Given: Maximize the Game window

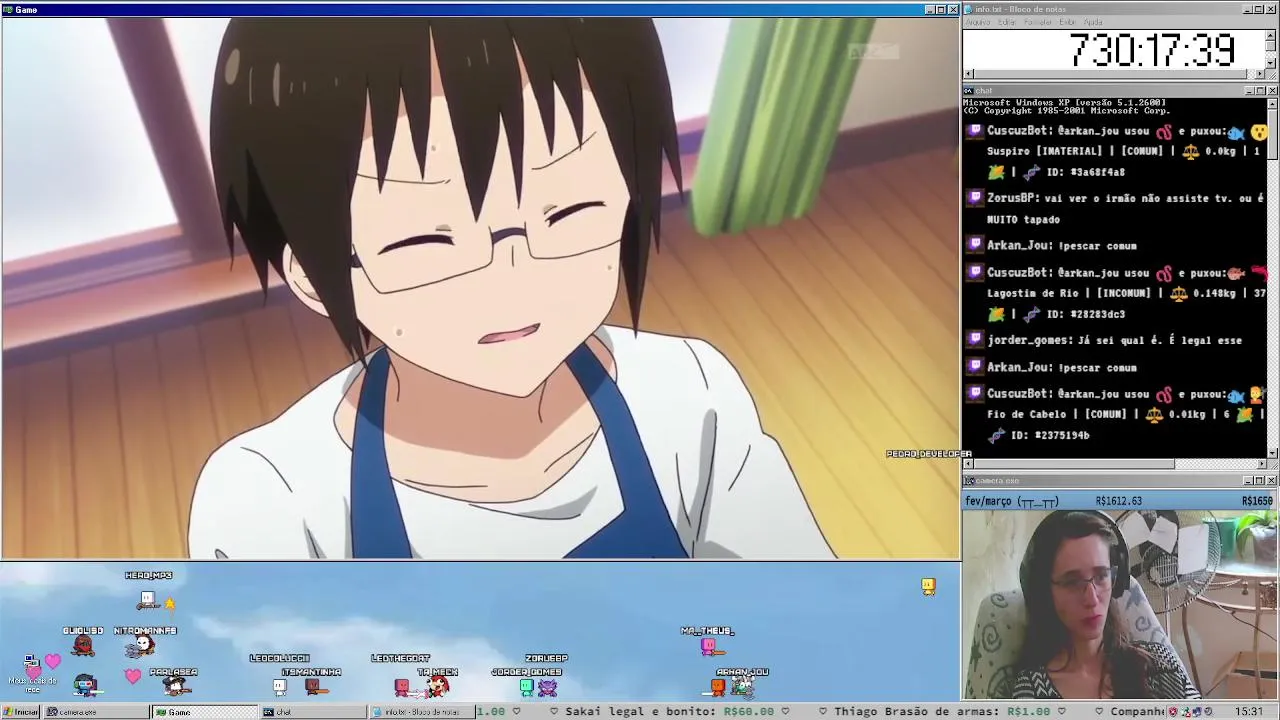Looking at the screenshot, I should pos(940,9).
